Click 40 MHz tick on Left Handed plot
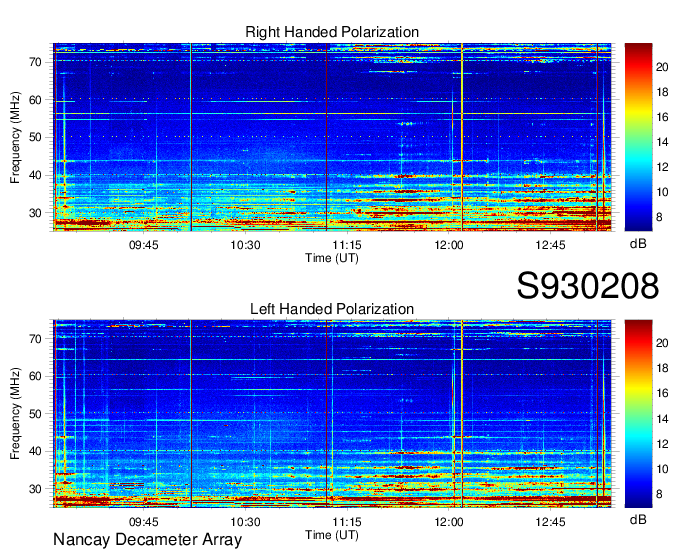 [x=36, y=452]
